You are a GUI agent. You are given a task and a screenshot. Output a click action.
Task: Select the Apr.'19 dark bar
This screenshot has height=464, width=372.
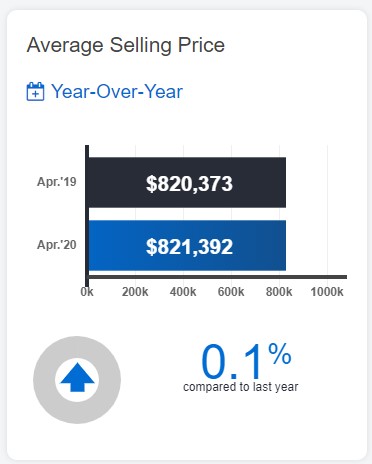pos(187,183)
